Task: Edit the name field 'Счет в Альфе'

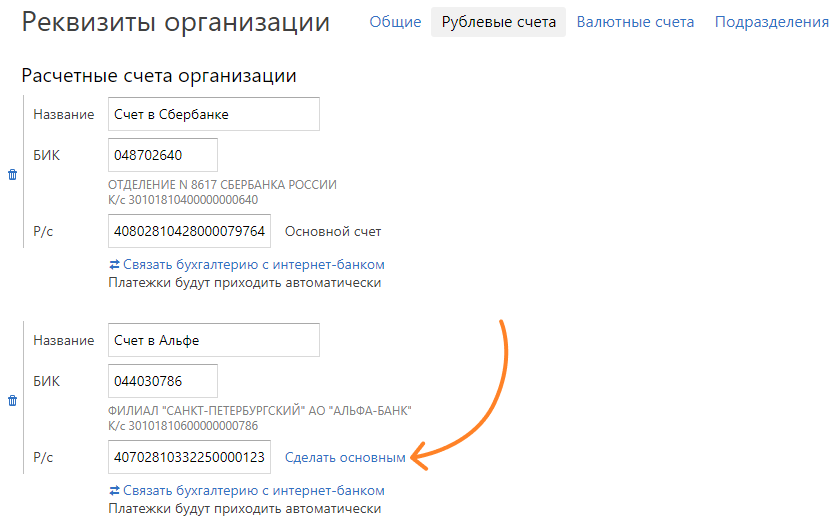Action: tap(214, 340)
